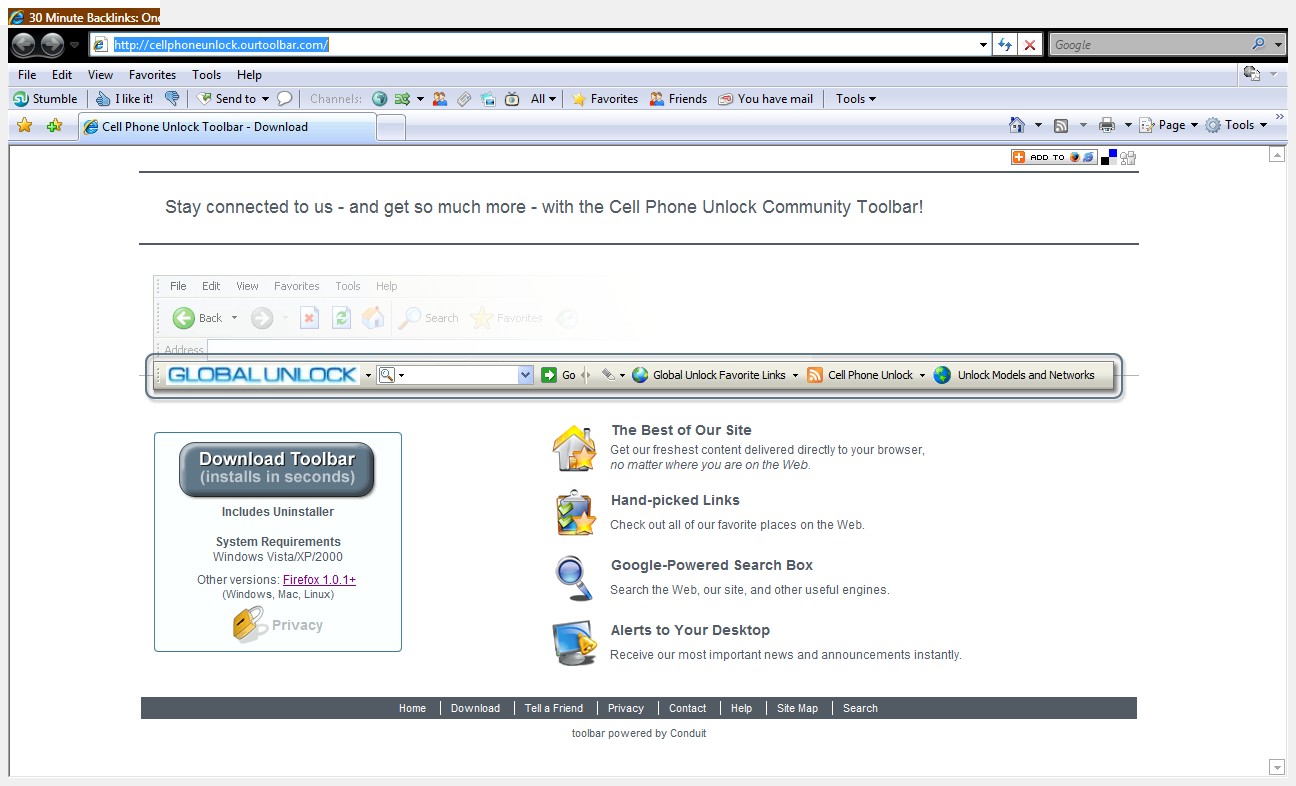Expand the Print options dropdown arrow

click(x=1128, y=125)
